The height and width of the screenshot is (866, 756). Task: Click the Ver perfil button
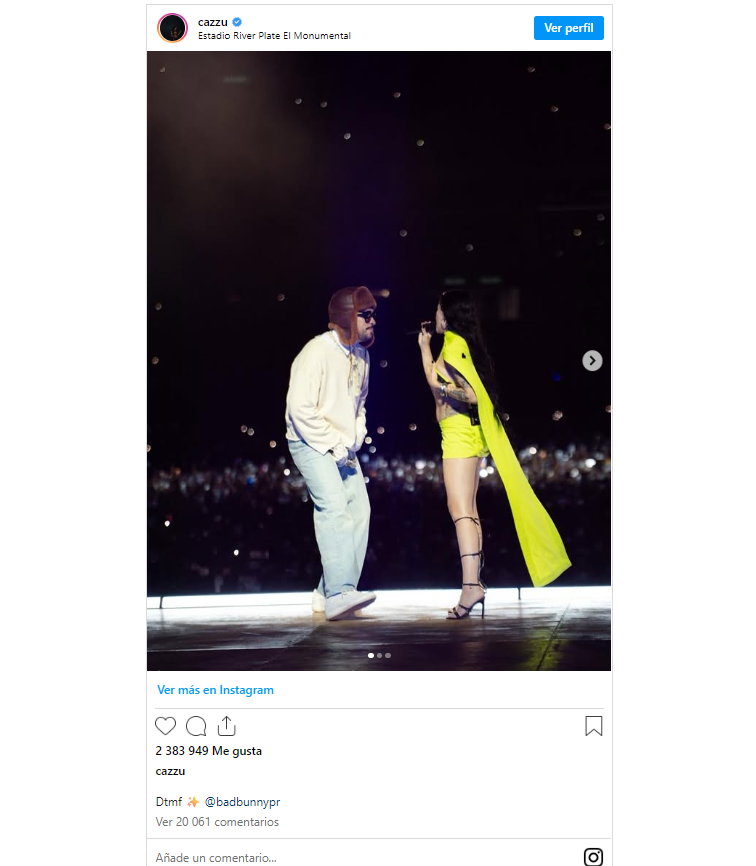pyautogui.click(x=568, y=28)
